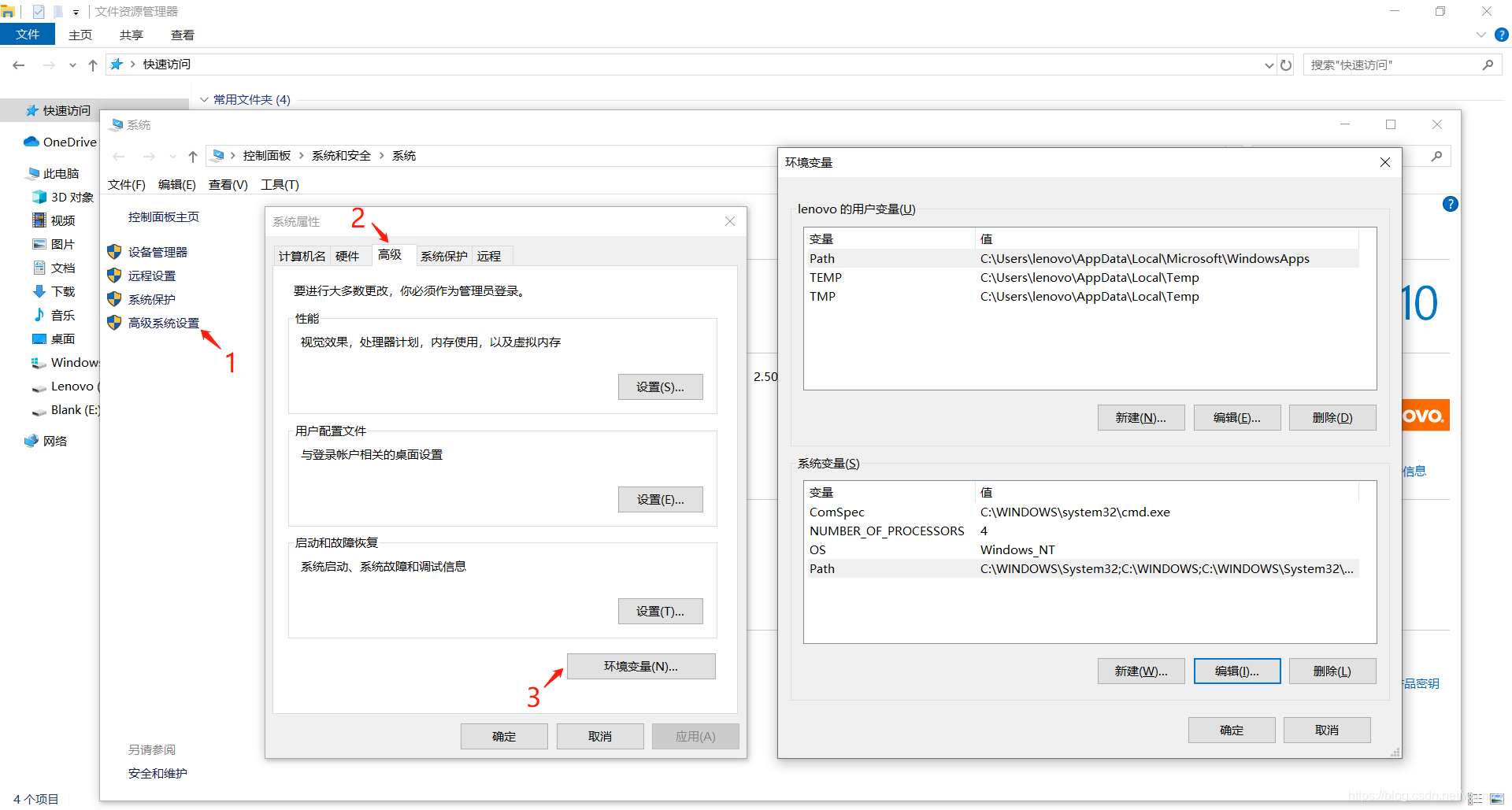This screenshot has height=810, width=1512.
Task: Click 控制面板主页 link
Action: pos(164,216)
